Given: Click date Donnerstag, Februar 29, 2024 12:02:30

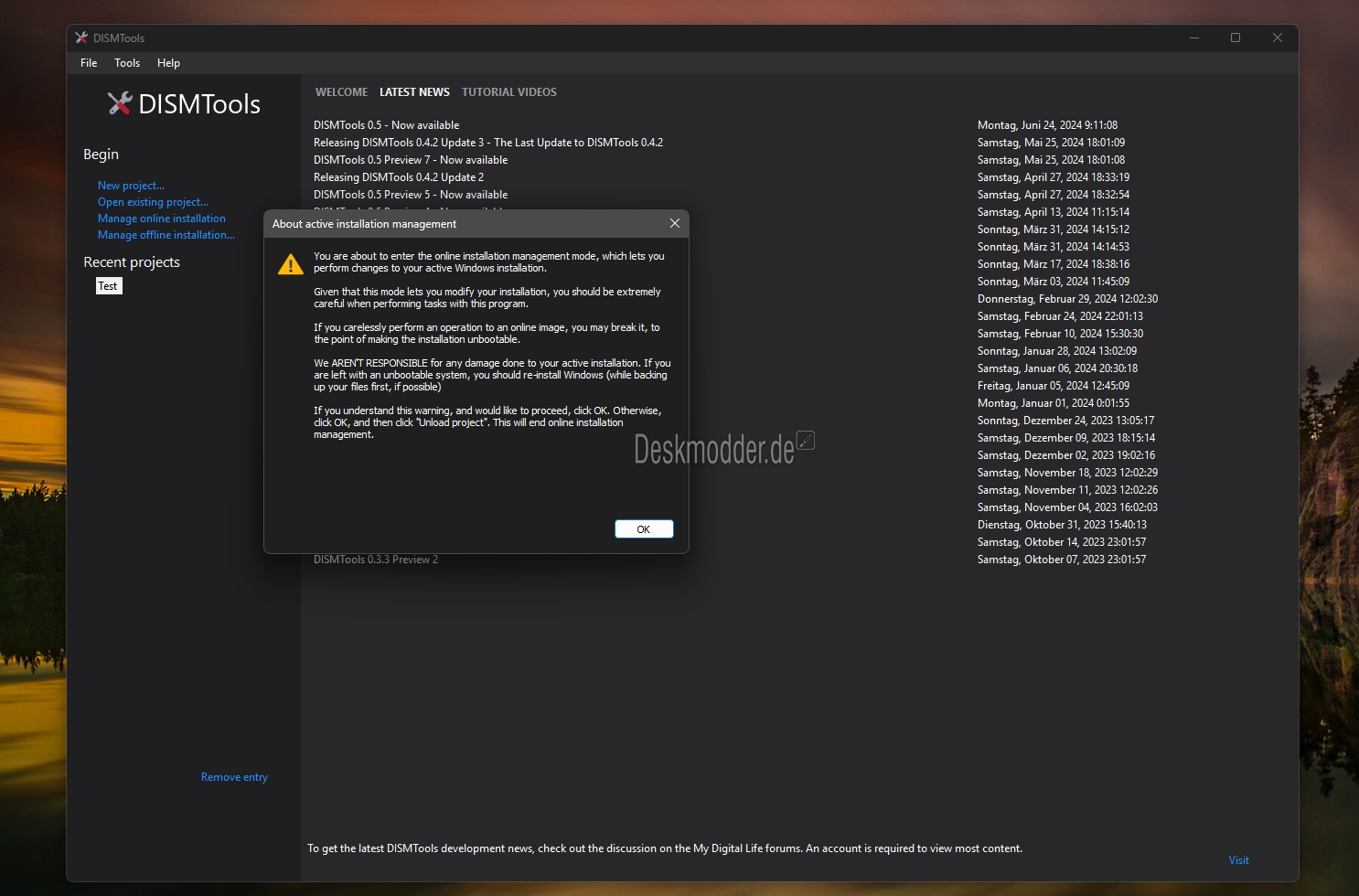Looking at the screenshot, I should pyautogui.click(x=1067, y=299).
